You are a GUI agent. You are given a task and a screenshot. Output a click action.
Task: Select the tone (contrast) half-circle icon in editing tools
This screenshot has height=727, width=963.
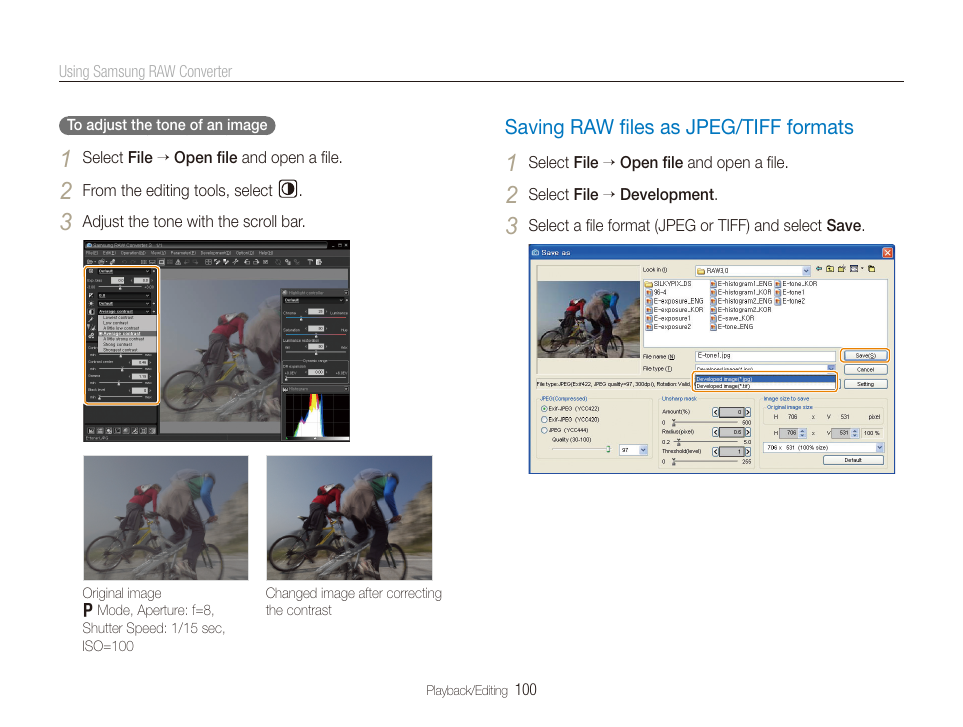[x=92, y=312]
